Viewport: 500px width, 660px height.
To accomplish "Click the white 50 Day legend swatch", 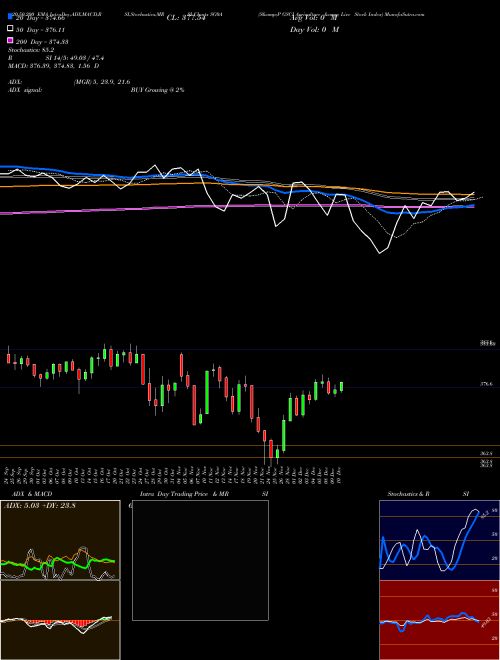I will click(10, 28).
